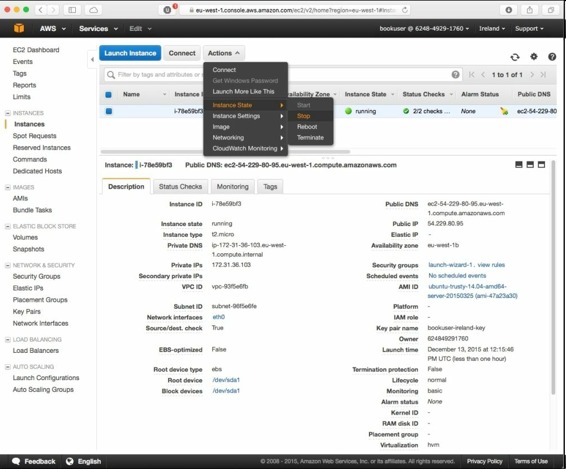566x469 pixels.
Task: Open Privacy Policy footer link
Action: [484, 461]
